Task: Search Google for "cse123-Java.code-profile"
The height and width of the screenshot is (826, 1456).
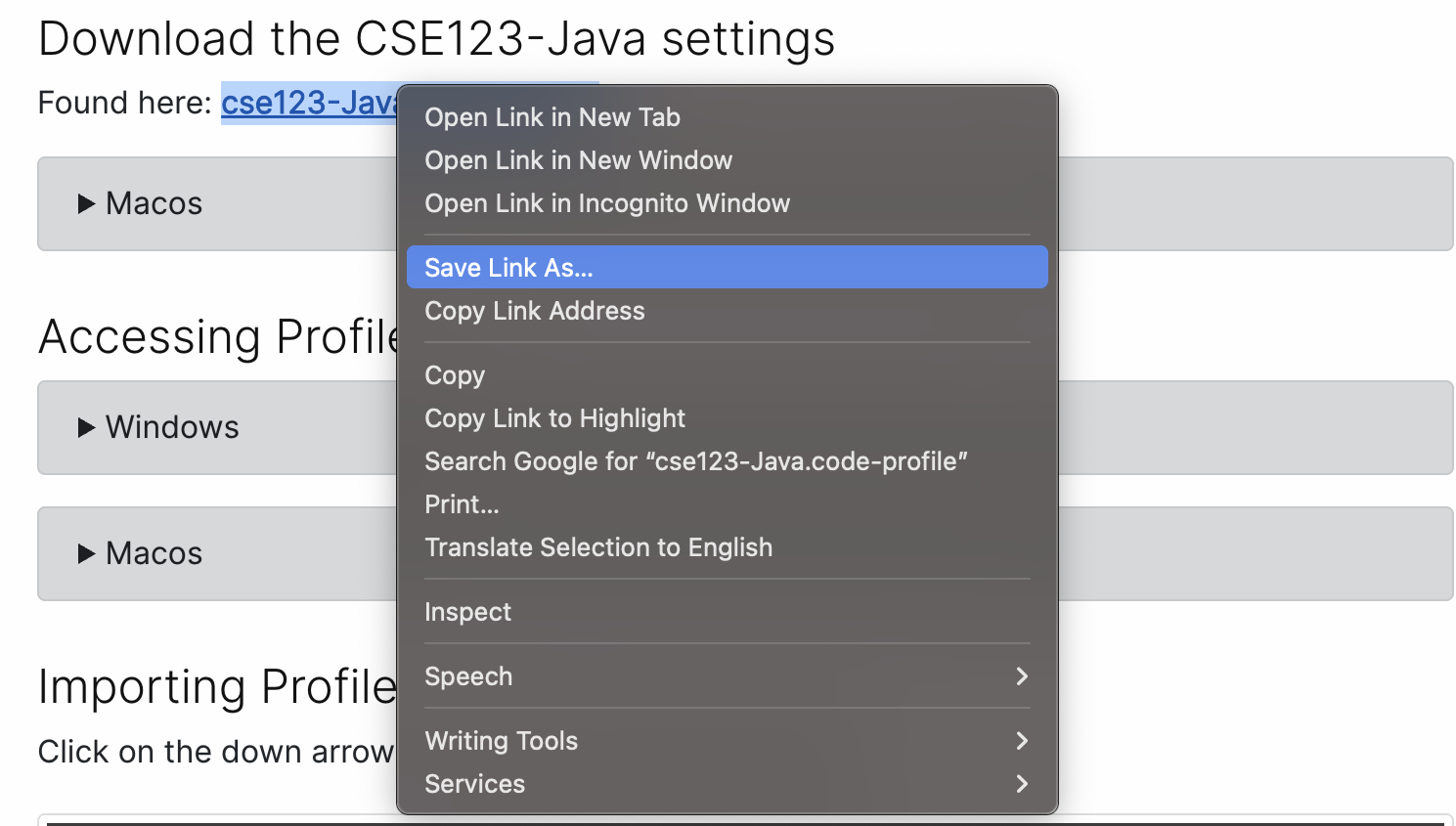Action: 694,461
